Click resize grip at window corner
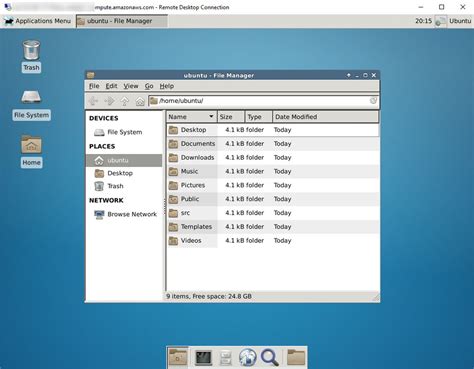 coord(376,297)
